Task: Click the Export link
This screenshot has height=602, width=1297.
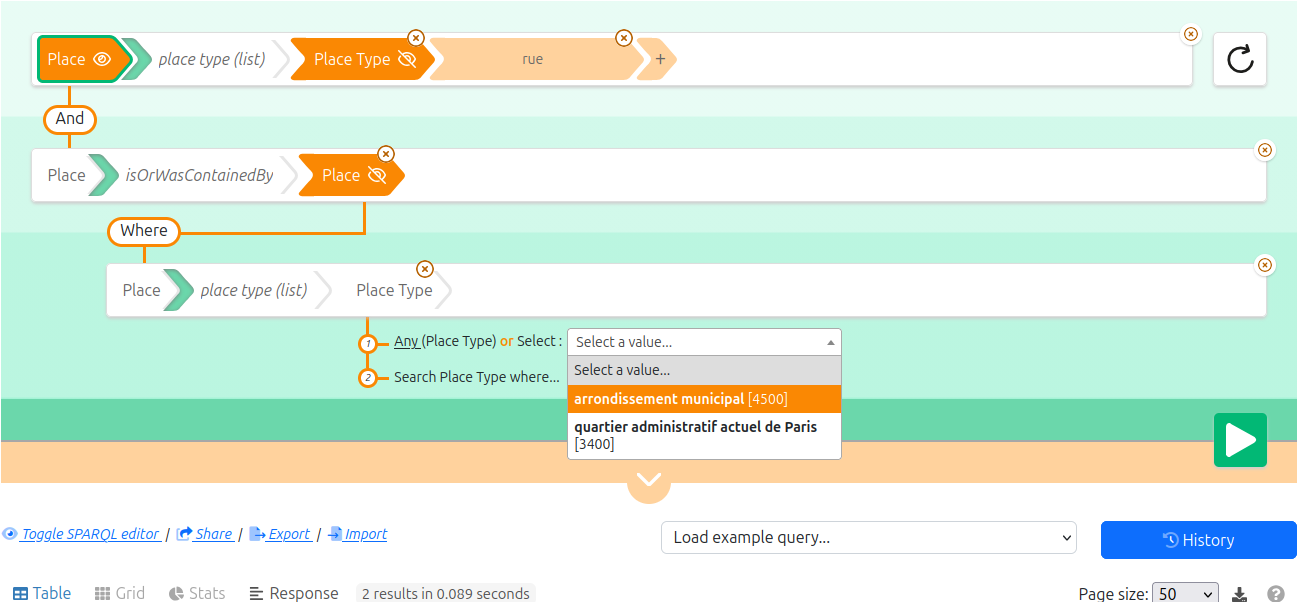Action: 280,534
